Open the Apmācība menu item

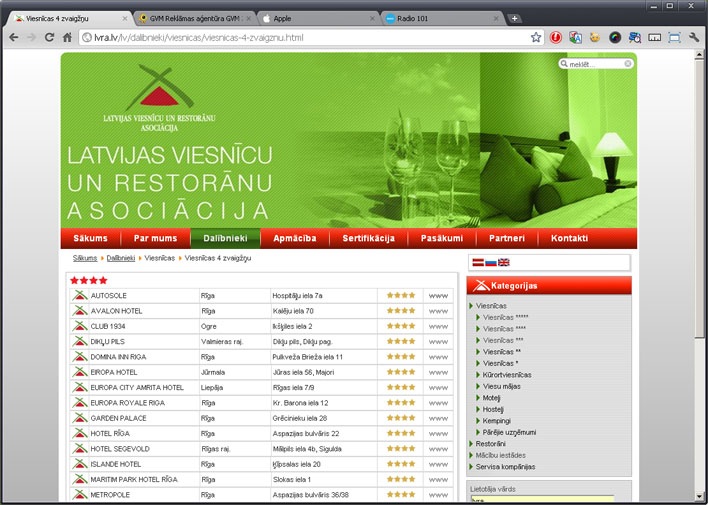click(x=294, y=238)
